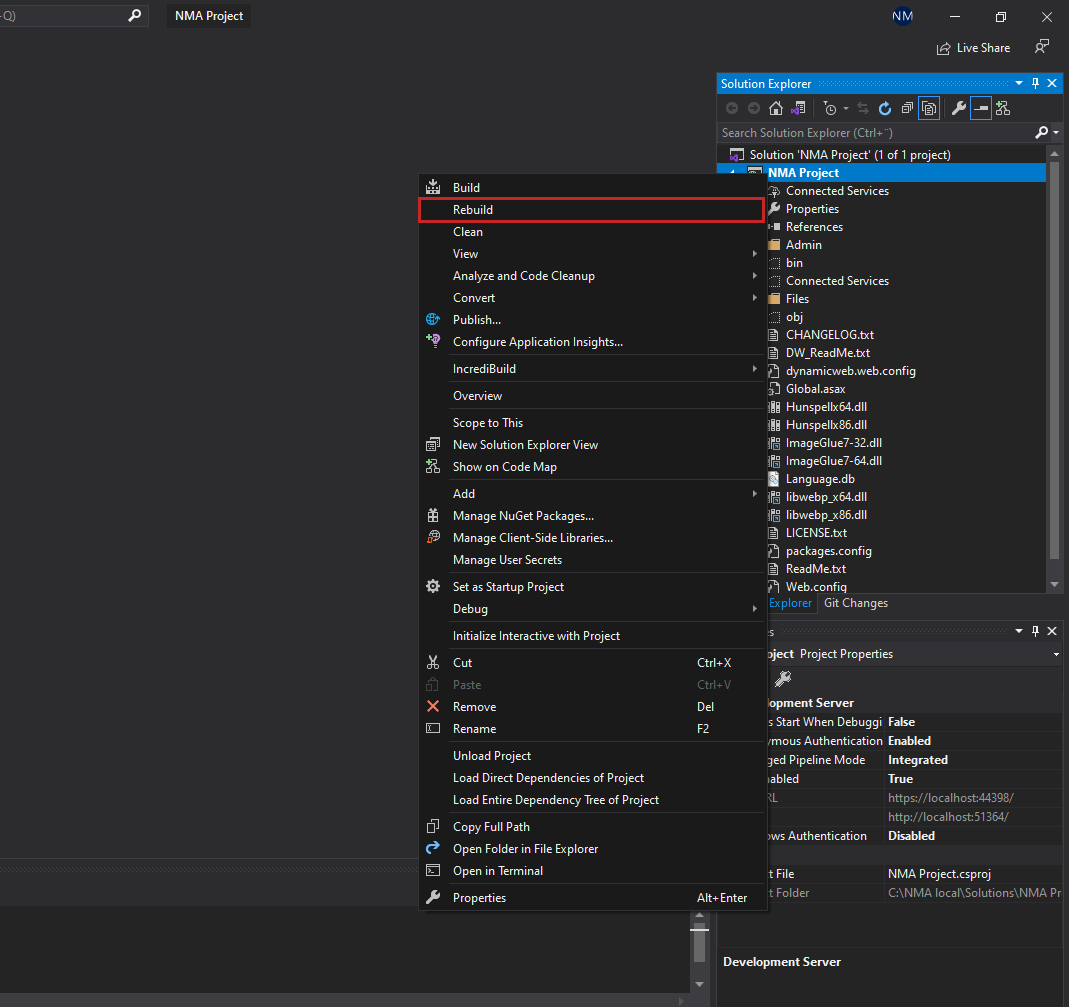Click the Sync/Refresh icon in Solution Explorer
Image resolution: width=1069 pixels, height=1007 pixels.
[x=885, y=108]
